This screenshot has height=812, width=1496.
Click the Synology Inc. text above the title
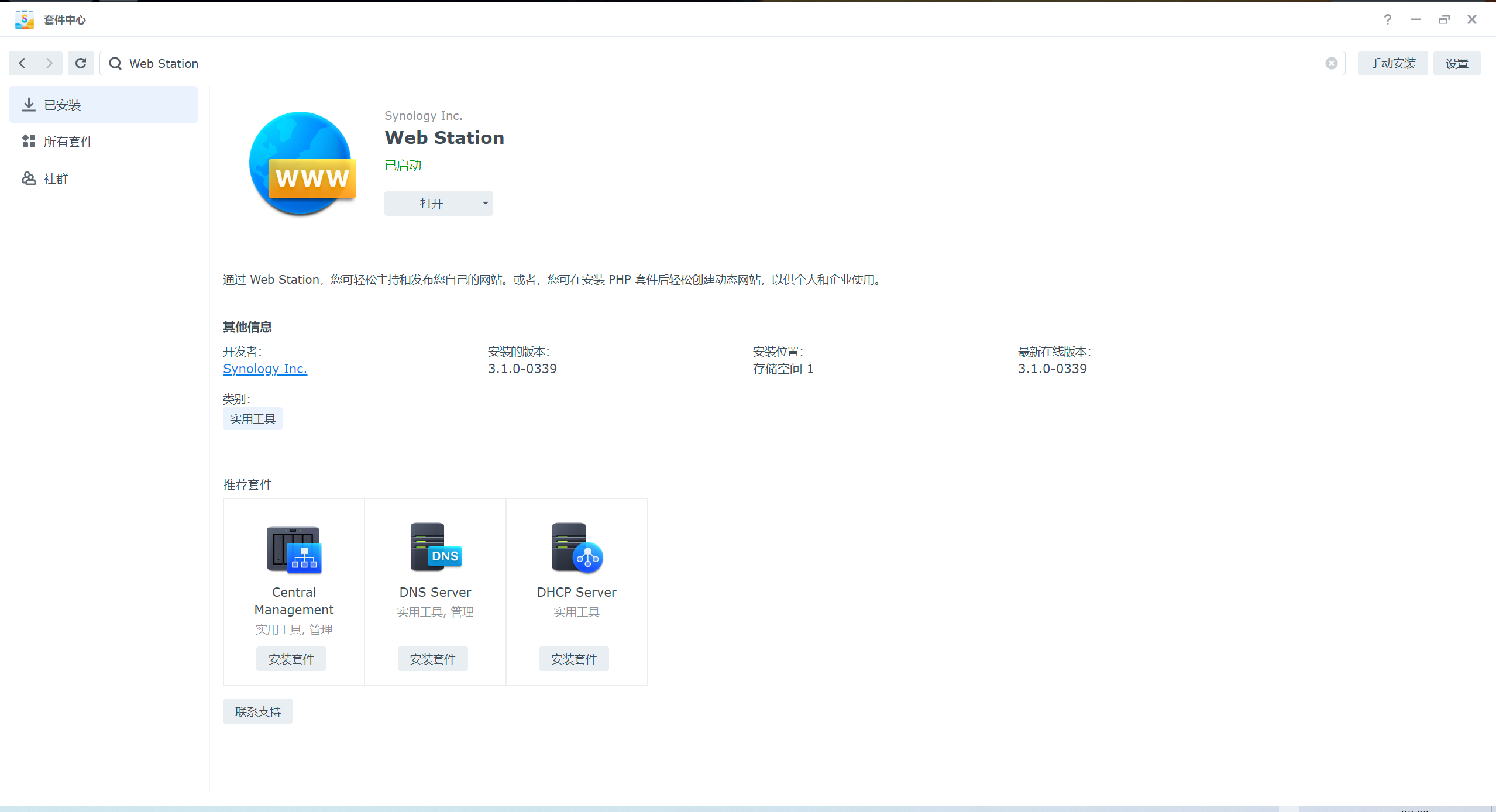coord(424,116)
